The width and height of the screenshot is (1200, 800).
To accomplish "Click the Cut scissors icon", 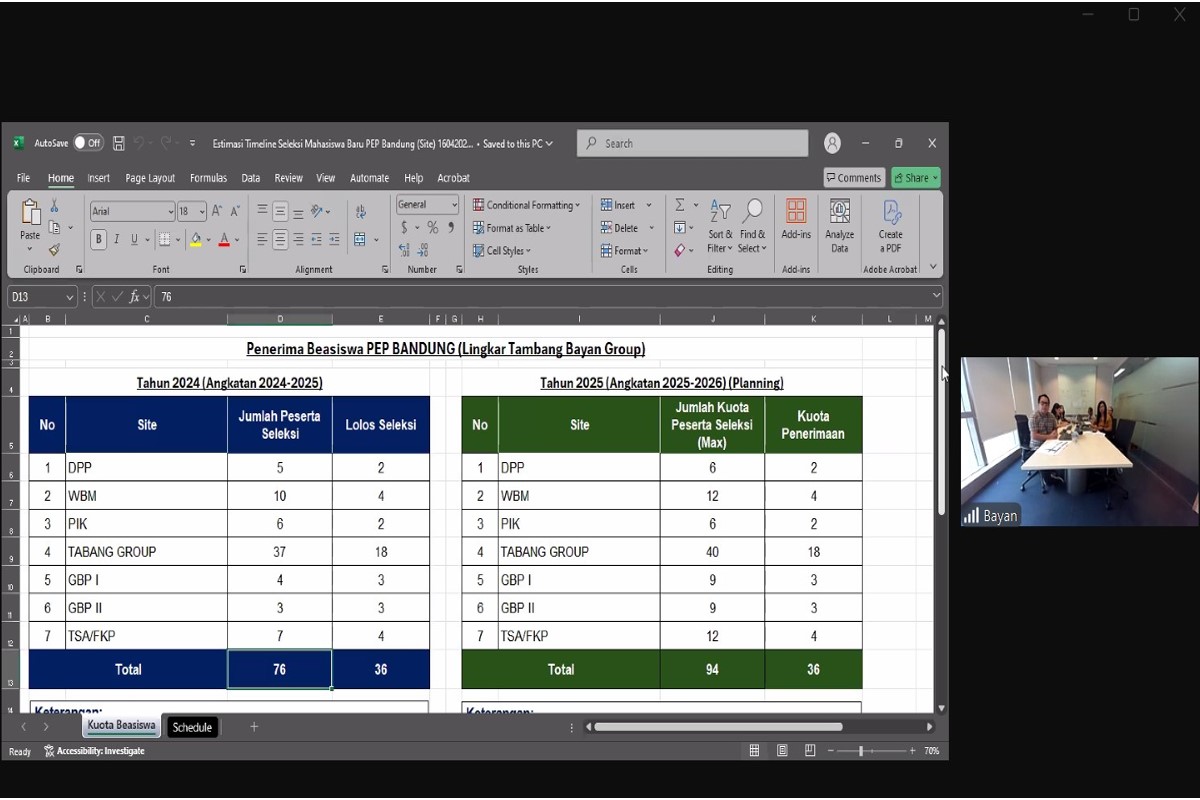I will click(54, 206).
